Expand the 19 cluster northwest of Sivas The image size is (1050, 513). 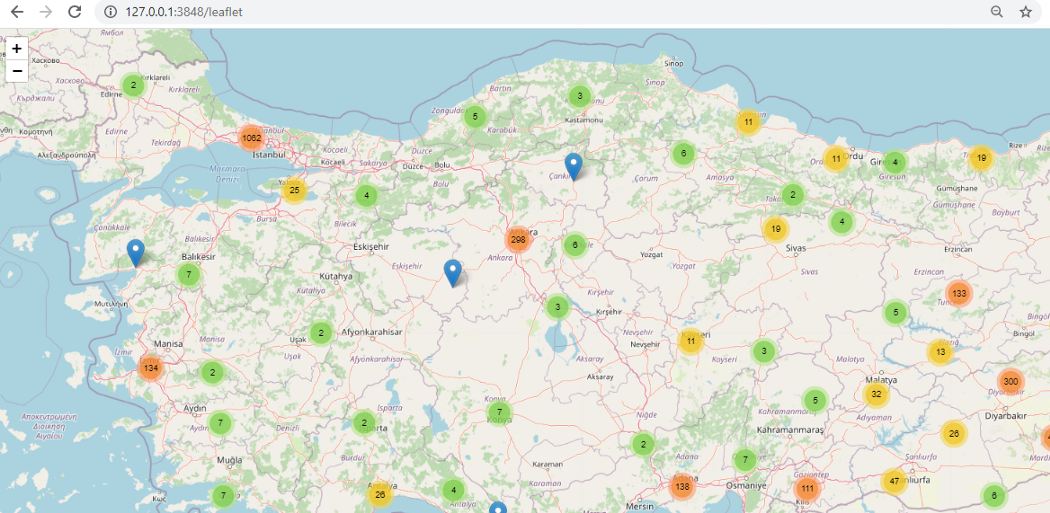[x=775, y=229]
